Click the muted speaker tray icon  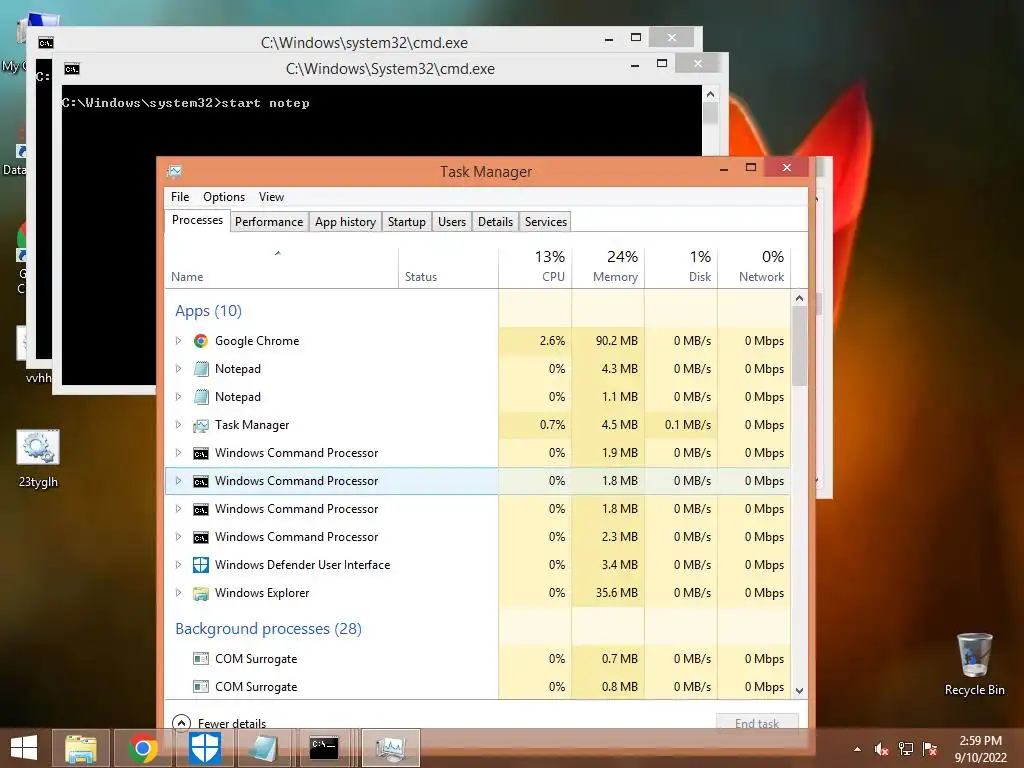(881, 749)
